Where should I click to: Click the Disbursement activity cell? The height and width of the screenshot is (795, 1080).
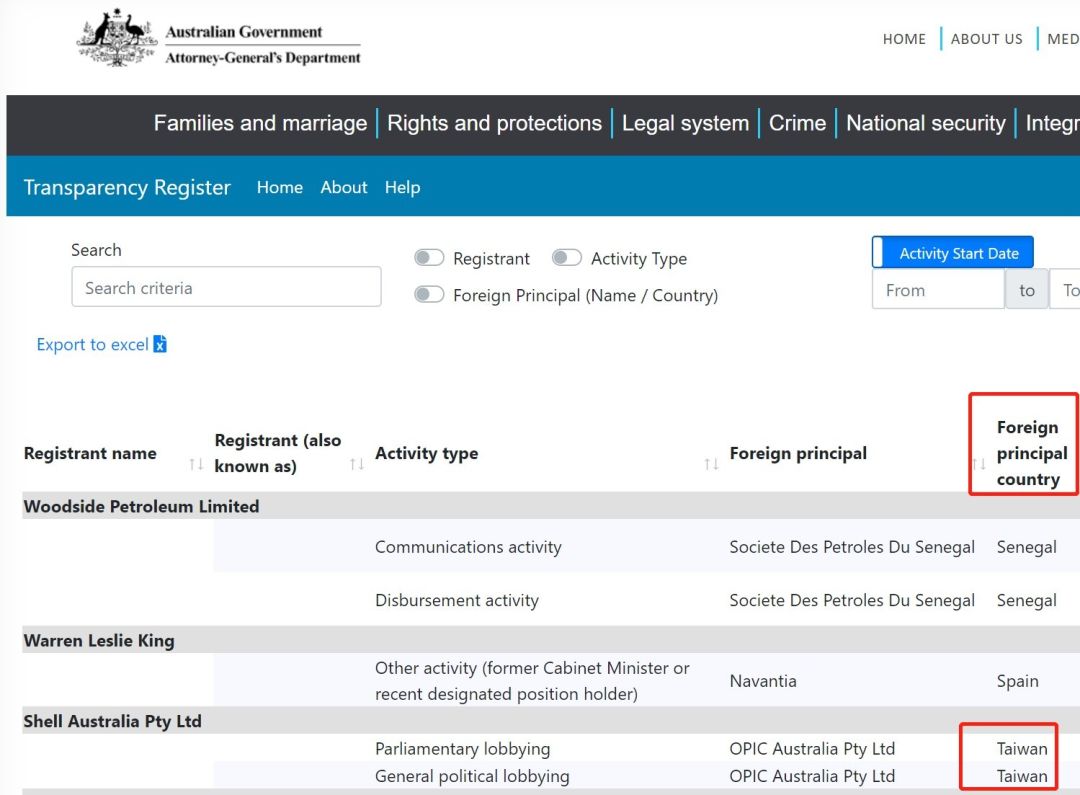pos(457,601)
